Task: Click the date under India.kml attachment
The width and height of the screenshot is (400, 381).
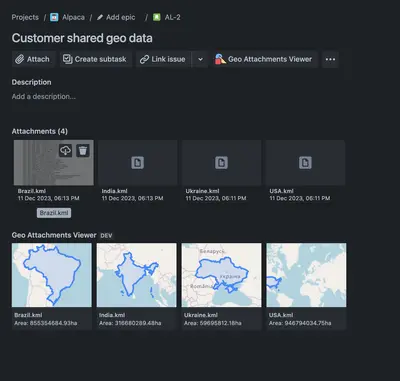Action: click(x=132, y=198)
